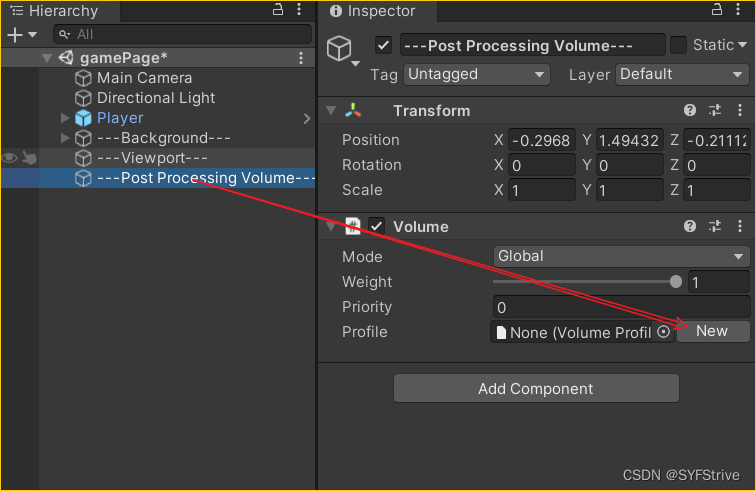This screenshot has height=491, width=756.
Task: Click the blue Player prefab icon
Action: pyautogui.click(x=83, y=118)
